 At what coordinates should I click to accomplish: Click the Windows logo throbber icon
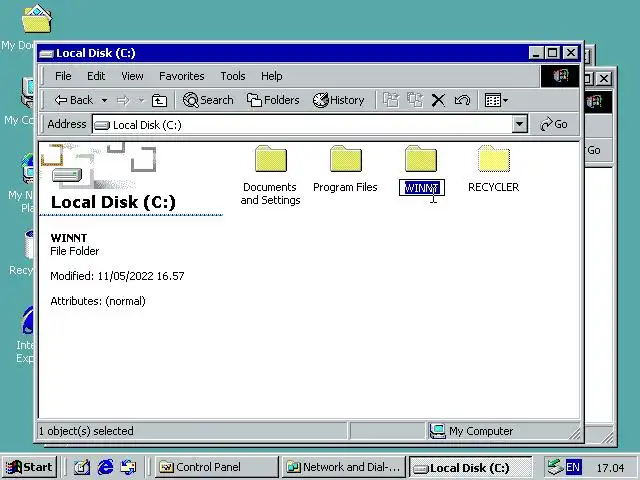[x=560, y=76]
